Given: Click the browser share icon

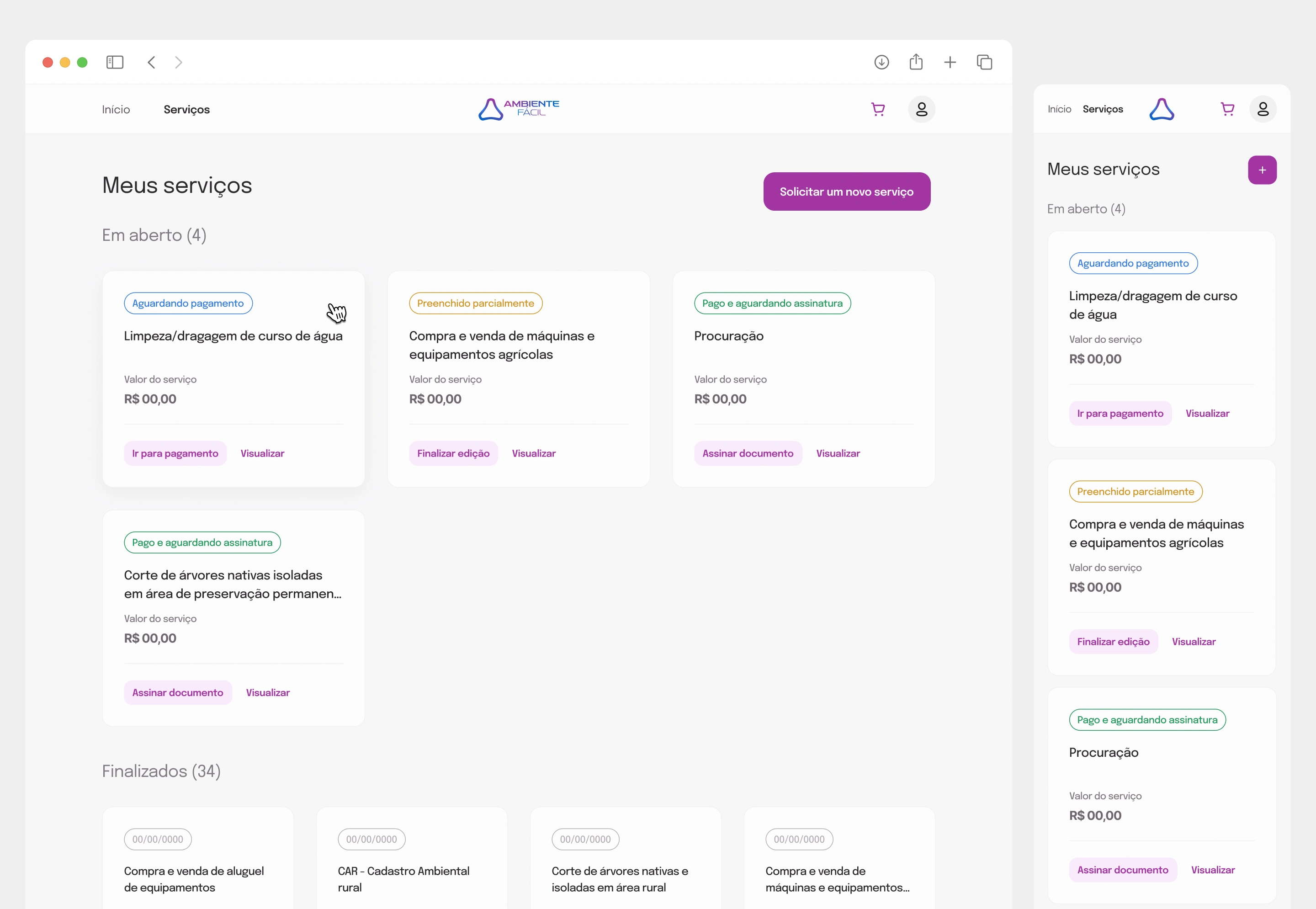Looking at the screenshot, I should point(916,62).
